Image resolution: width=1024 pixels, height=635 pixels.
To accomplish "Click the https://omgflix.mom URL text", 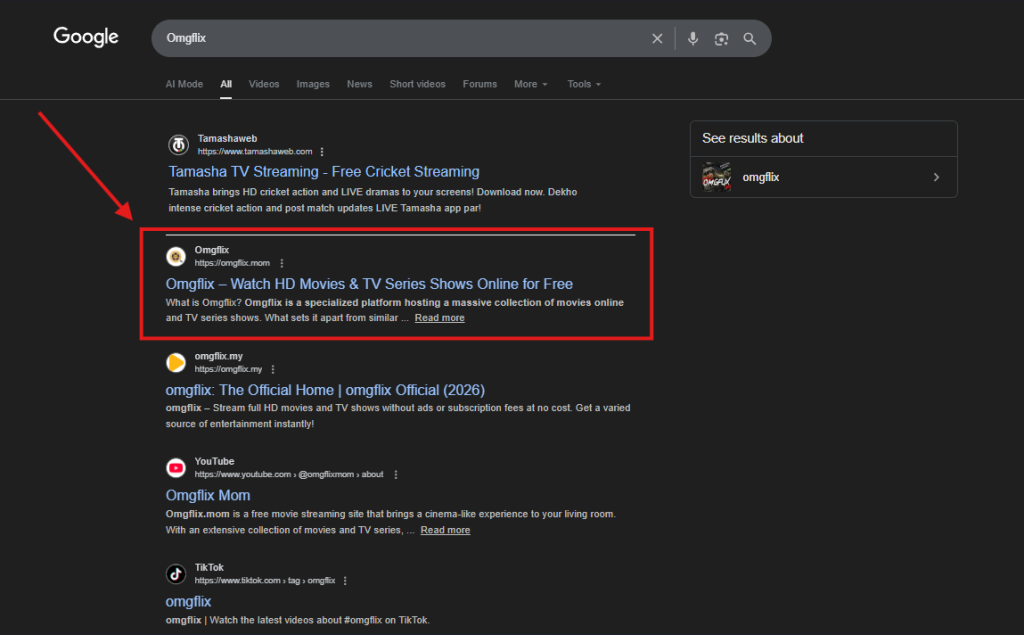I will [232, 263].
